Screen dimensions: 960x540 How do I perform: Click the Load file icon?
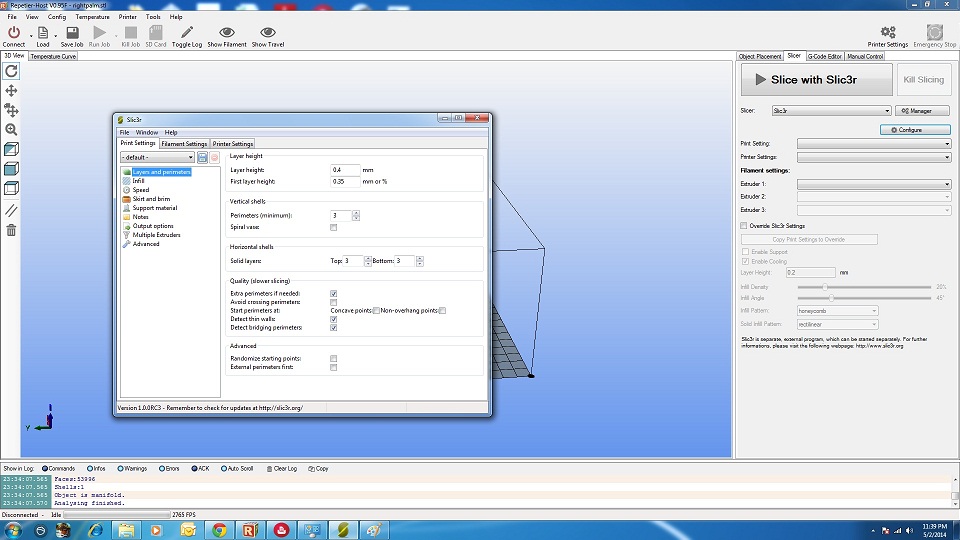coord(42,32)
